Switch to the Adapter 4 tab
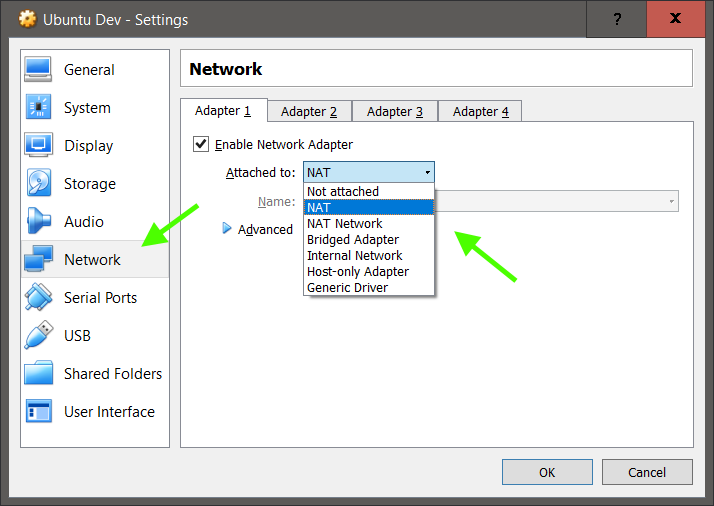This screenshot has height=506, width=714. coord(480,112)
